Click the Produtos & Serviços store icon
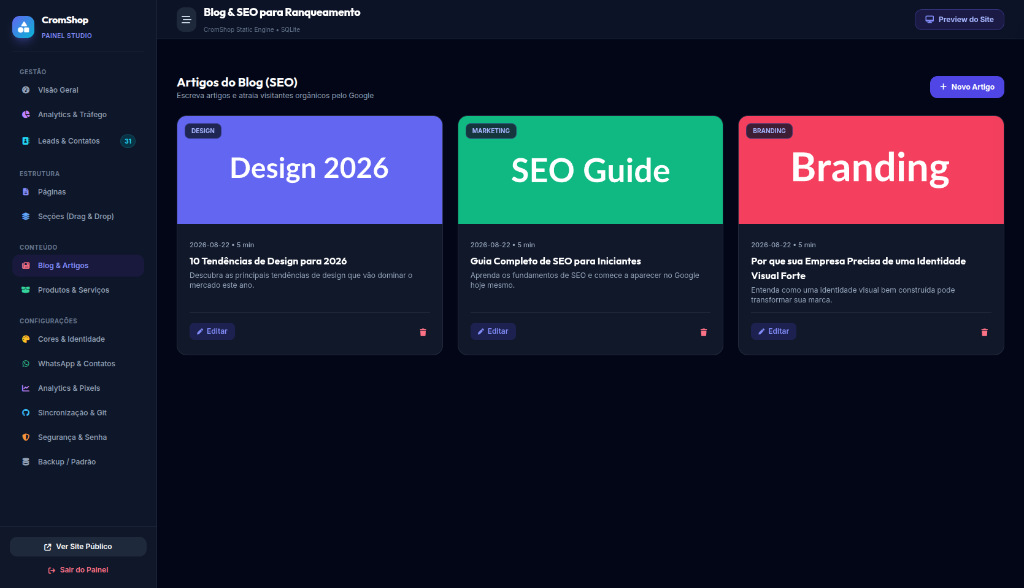Image resolution: width=1024 pixels, height=588 pixels. 25,290
